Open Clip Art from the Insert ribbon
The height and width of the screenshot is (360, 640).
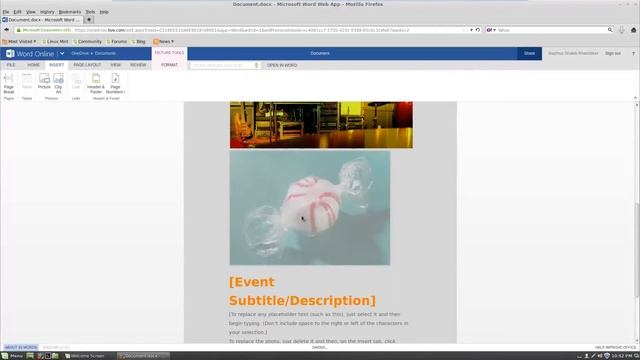58,84
